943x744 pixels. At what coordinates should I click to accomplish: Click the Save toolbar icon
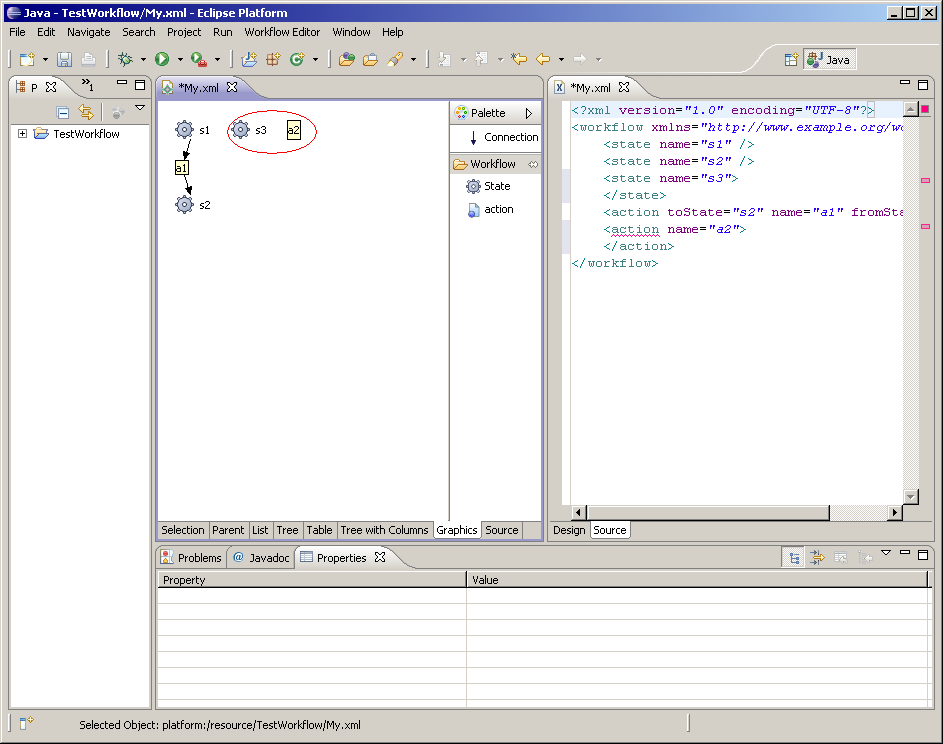64,60
